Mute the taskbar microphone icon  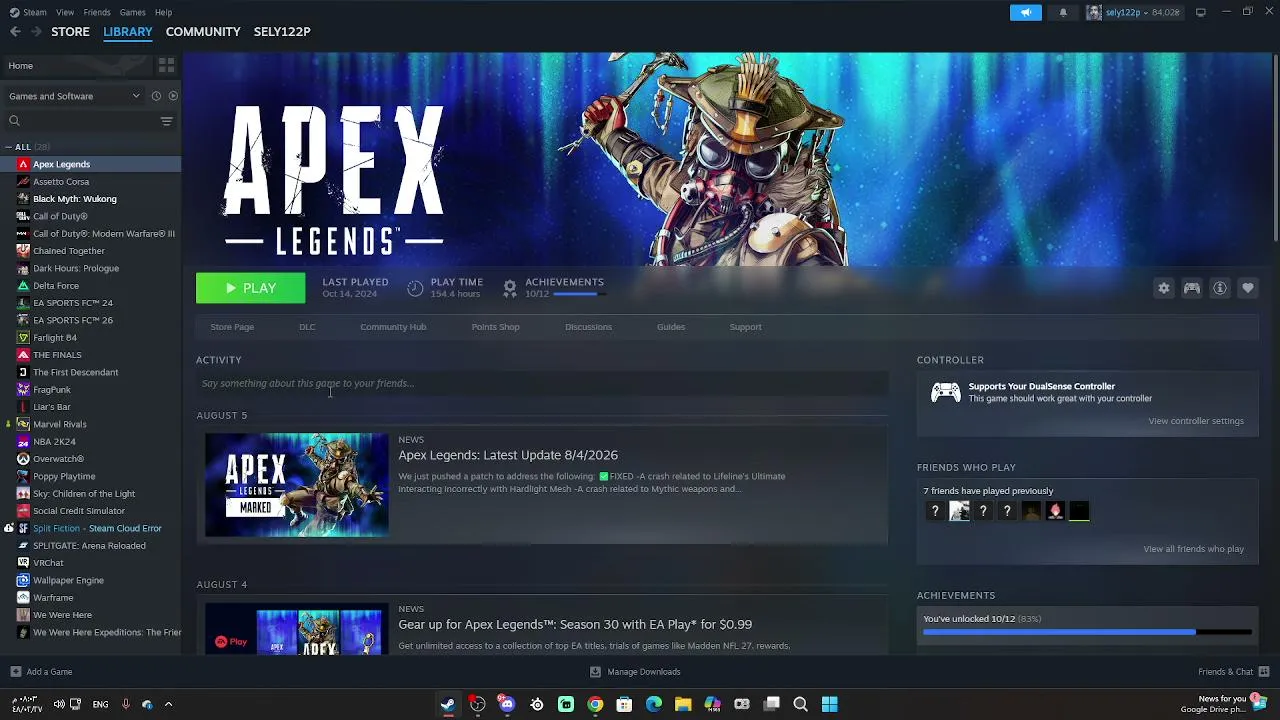pos(125,704)
